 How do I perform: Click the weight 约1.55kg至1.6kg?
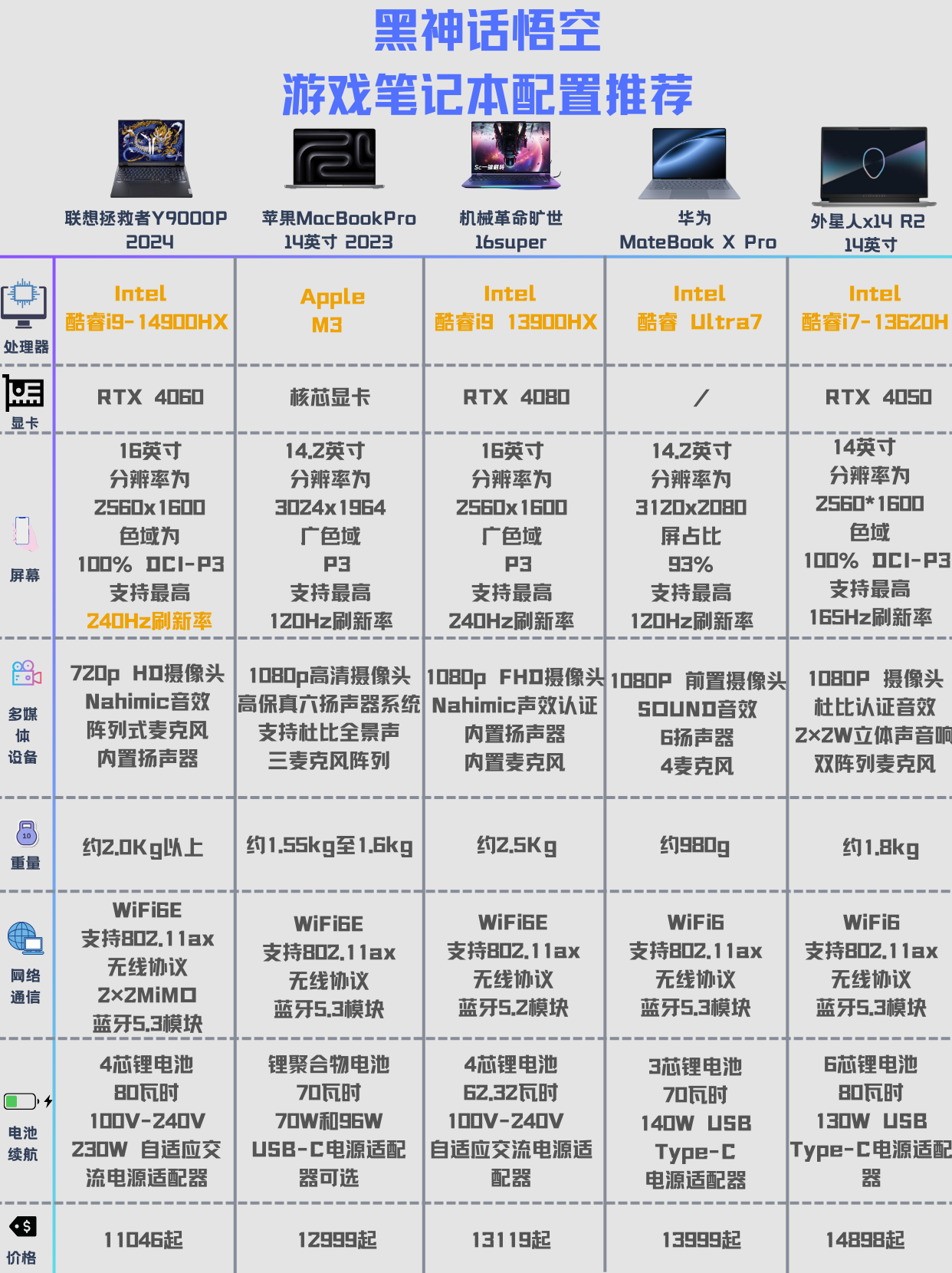(330, 846)
